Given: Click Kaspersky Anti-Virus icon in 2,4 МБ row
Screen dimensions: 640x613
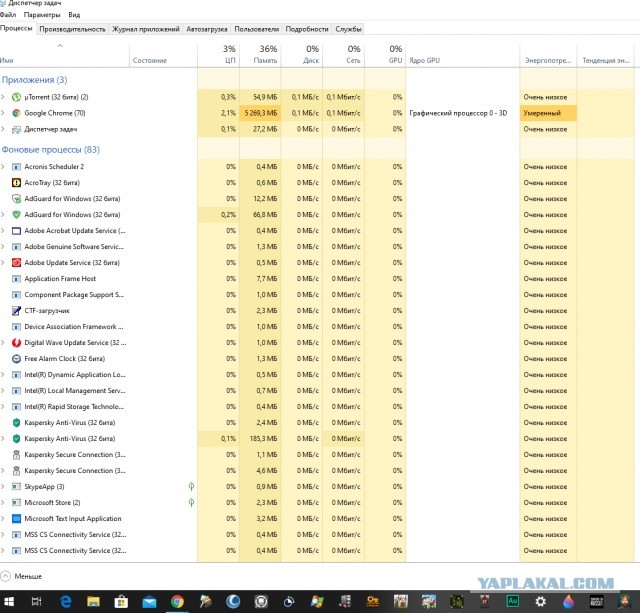Looking at the screenshot, I should point(16,423).
